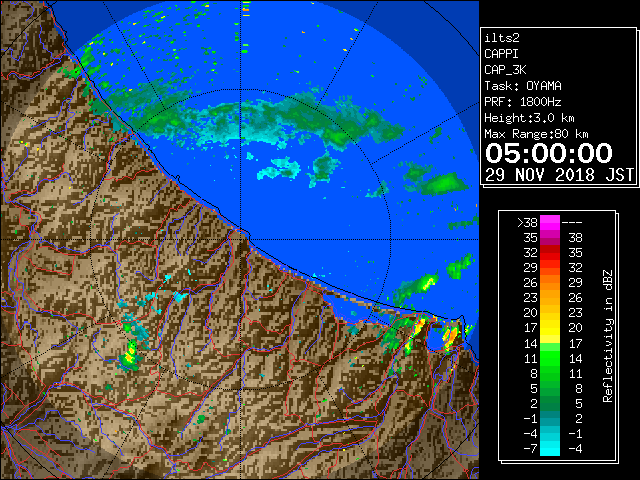Image resolution: width=640 pixels, height=480 pixels.
Task: Click the ">38" legend value
Action: [527, 222]
